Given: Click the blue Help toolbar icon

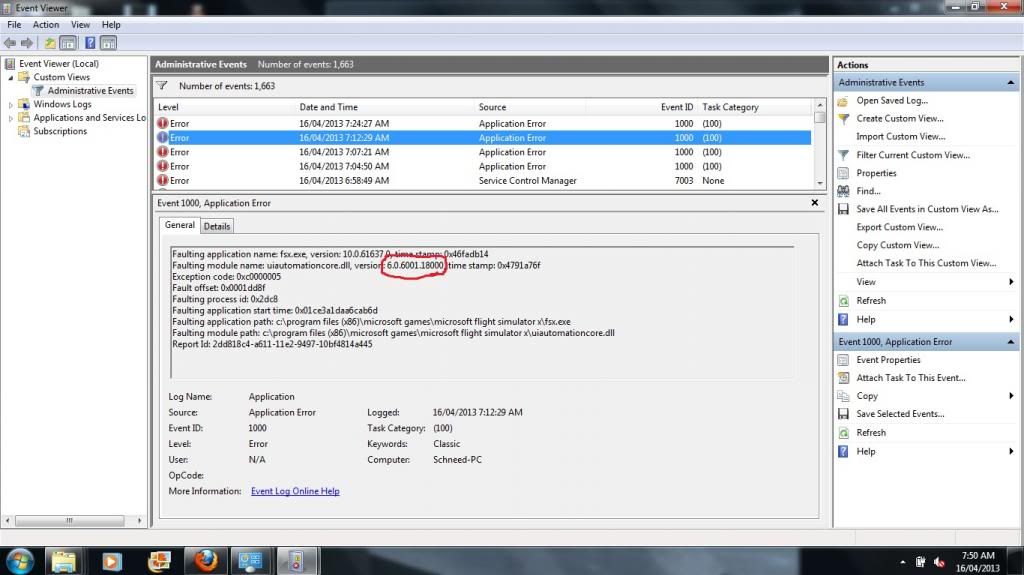Looking at the screenshot, I should [x=89, y=43].
